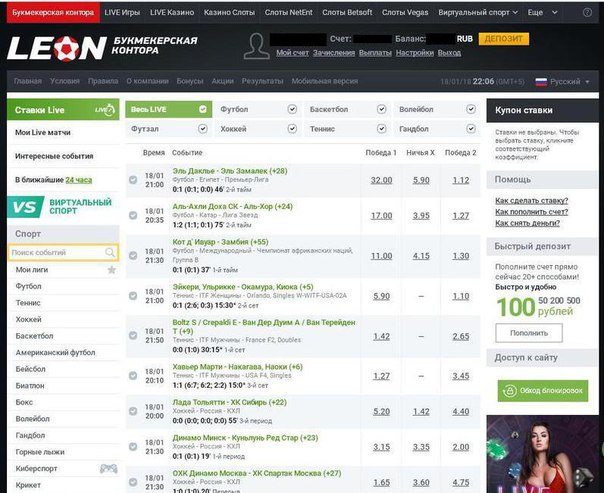The image size is (604, 493).
Task: Open the Букмекерская контора tab
Action: click(53, 12)
